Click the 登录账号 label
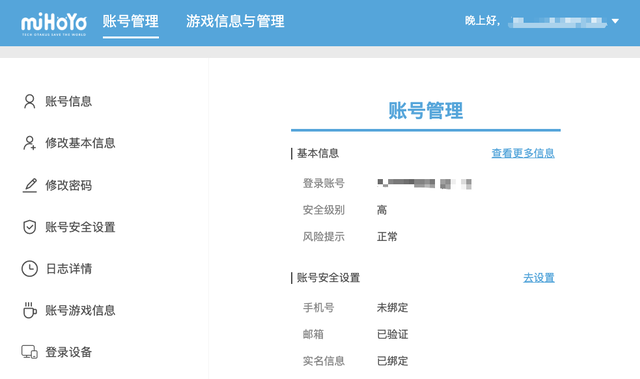 point(323,183)
